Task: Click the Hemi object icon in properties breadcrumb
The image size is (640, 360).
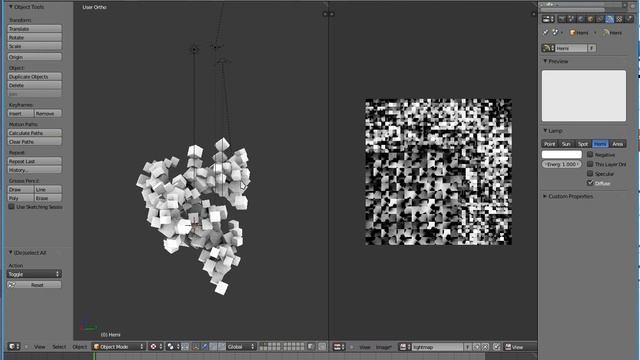Action: 573,33
